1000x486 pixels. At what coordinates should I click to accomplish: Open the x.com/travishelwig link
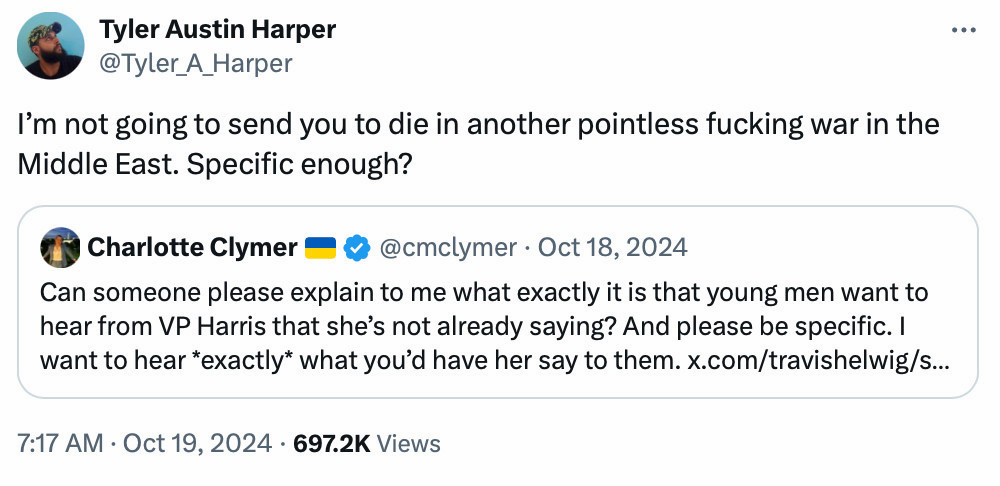pyautogui.click(x=819, y=360)
